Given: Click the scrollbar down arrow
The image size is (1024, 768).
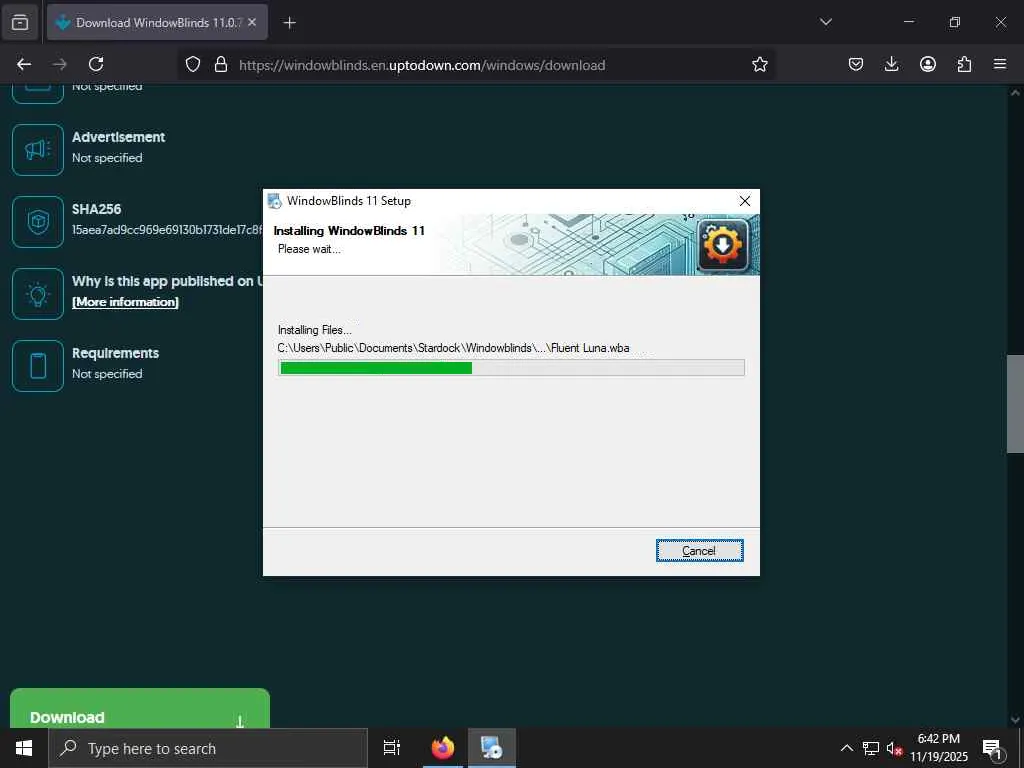Looking at the screenshot, I should [1015, 720].
